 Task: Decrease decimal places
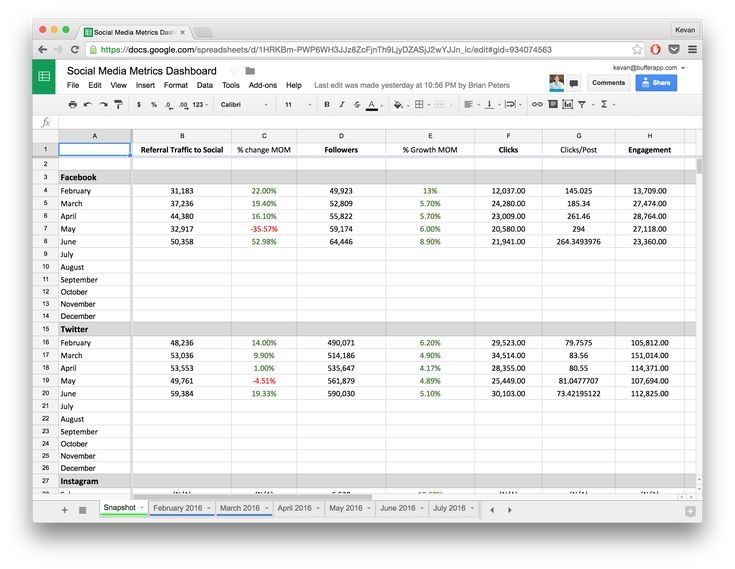coord(168,105)
